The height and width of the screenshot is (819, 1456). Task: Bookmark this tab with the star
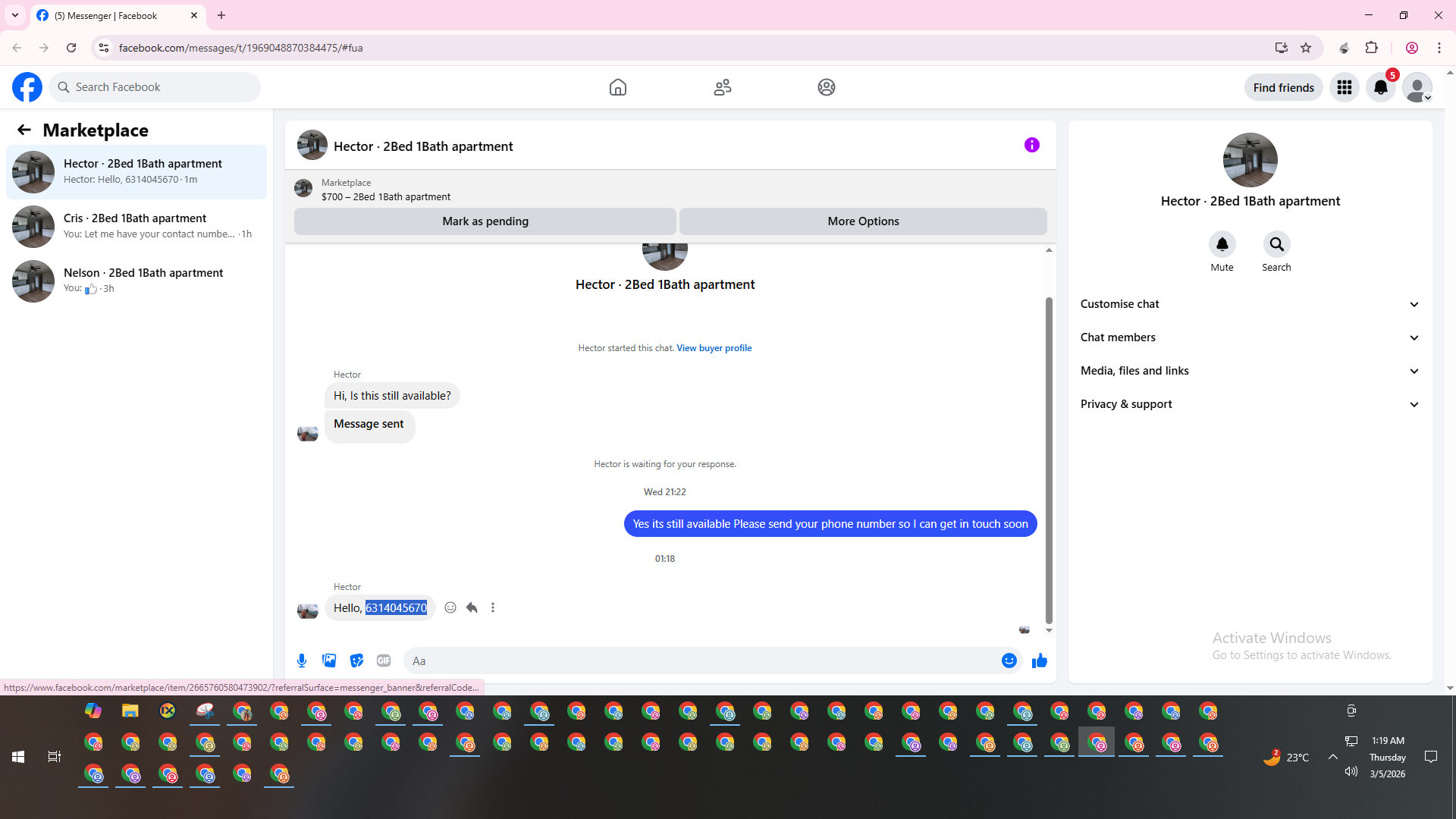pyautogui.click(x=1306, y=48)
